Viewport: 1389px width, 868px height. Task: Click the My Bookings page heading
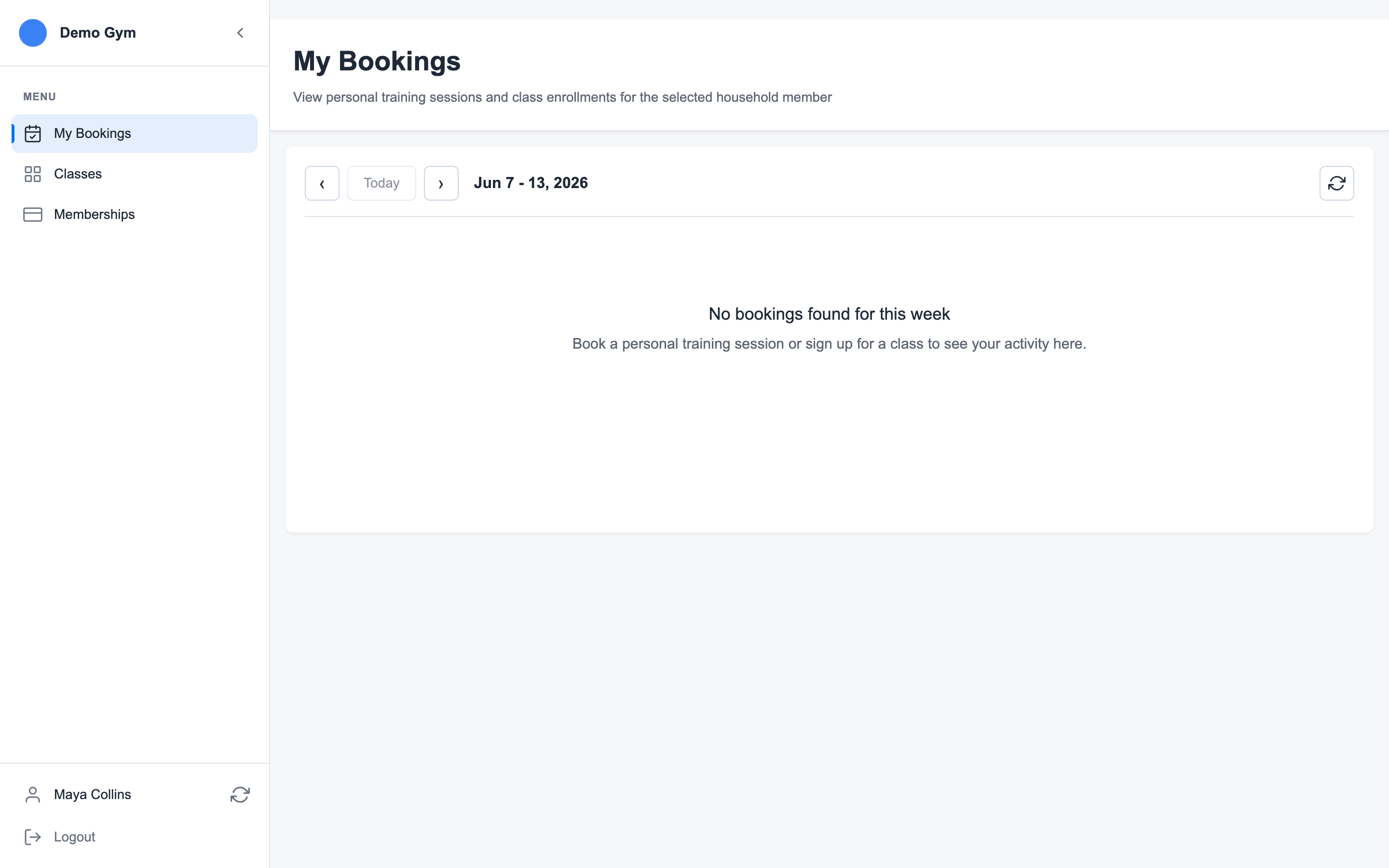(377, 61)
